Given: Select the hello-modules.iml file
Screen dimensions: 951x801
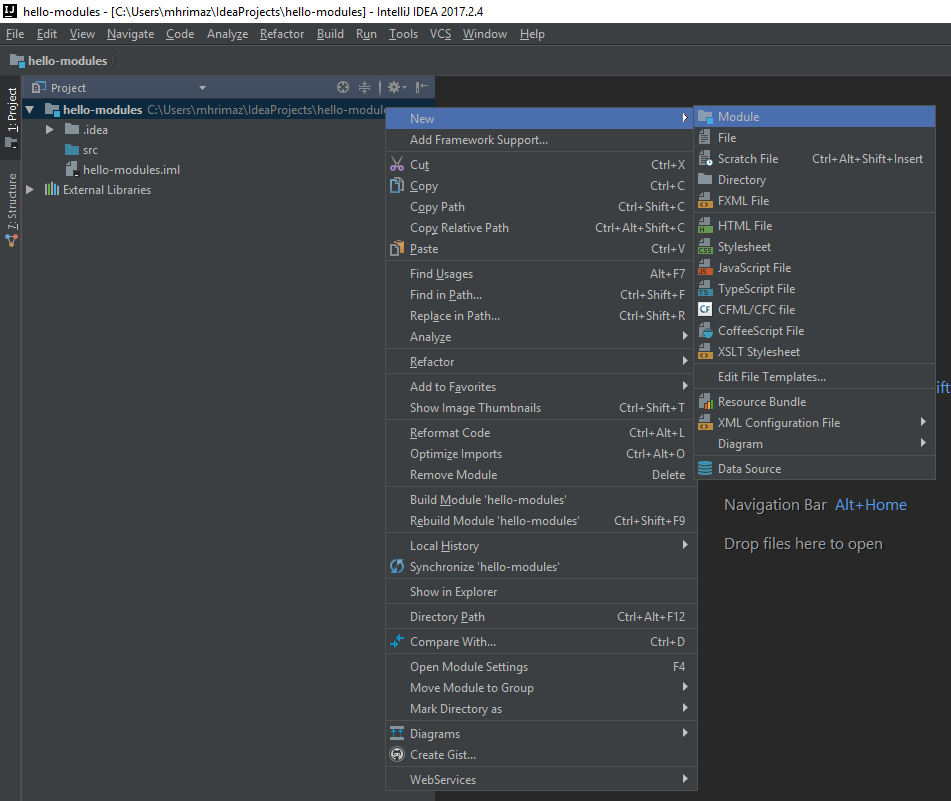Looking at the screenshot, I should 131,170.
